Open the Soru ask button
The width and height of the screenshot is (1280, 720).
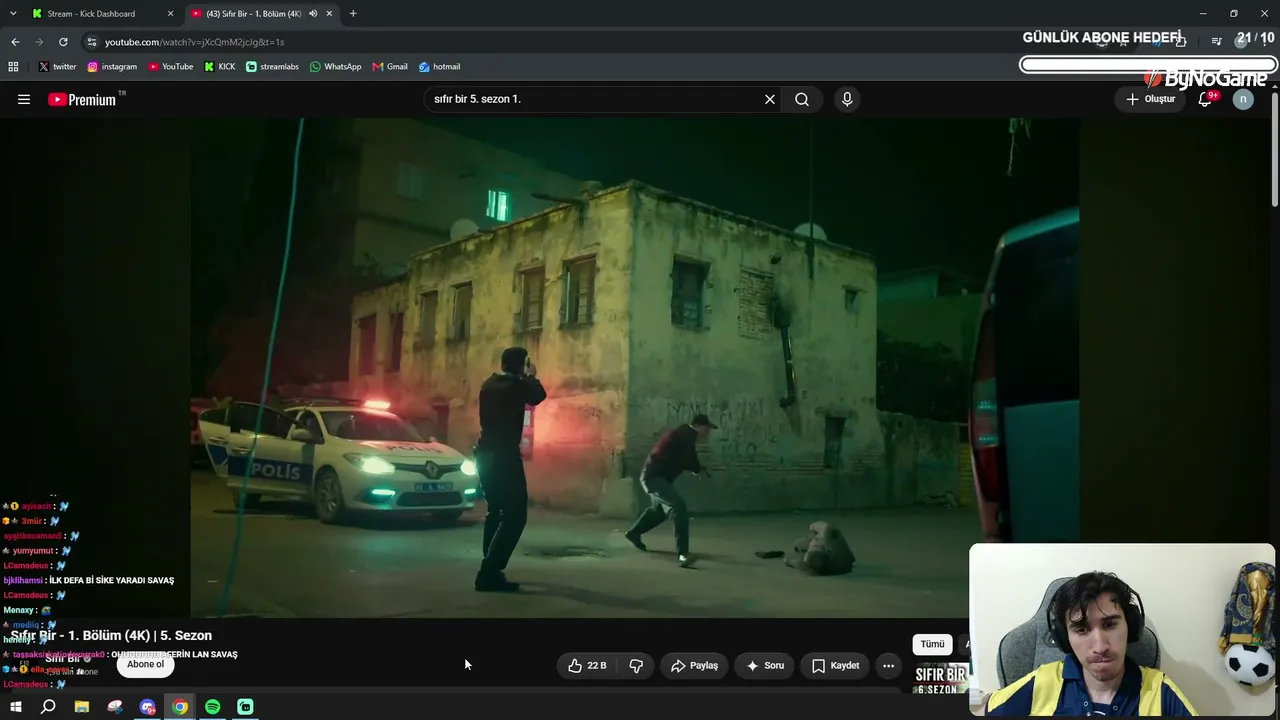pos(765,665)
